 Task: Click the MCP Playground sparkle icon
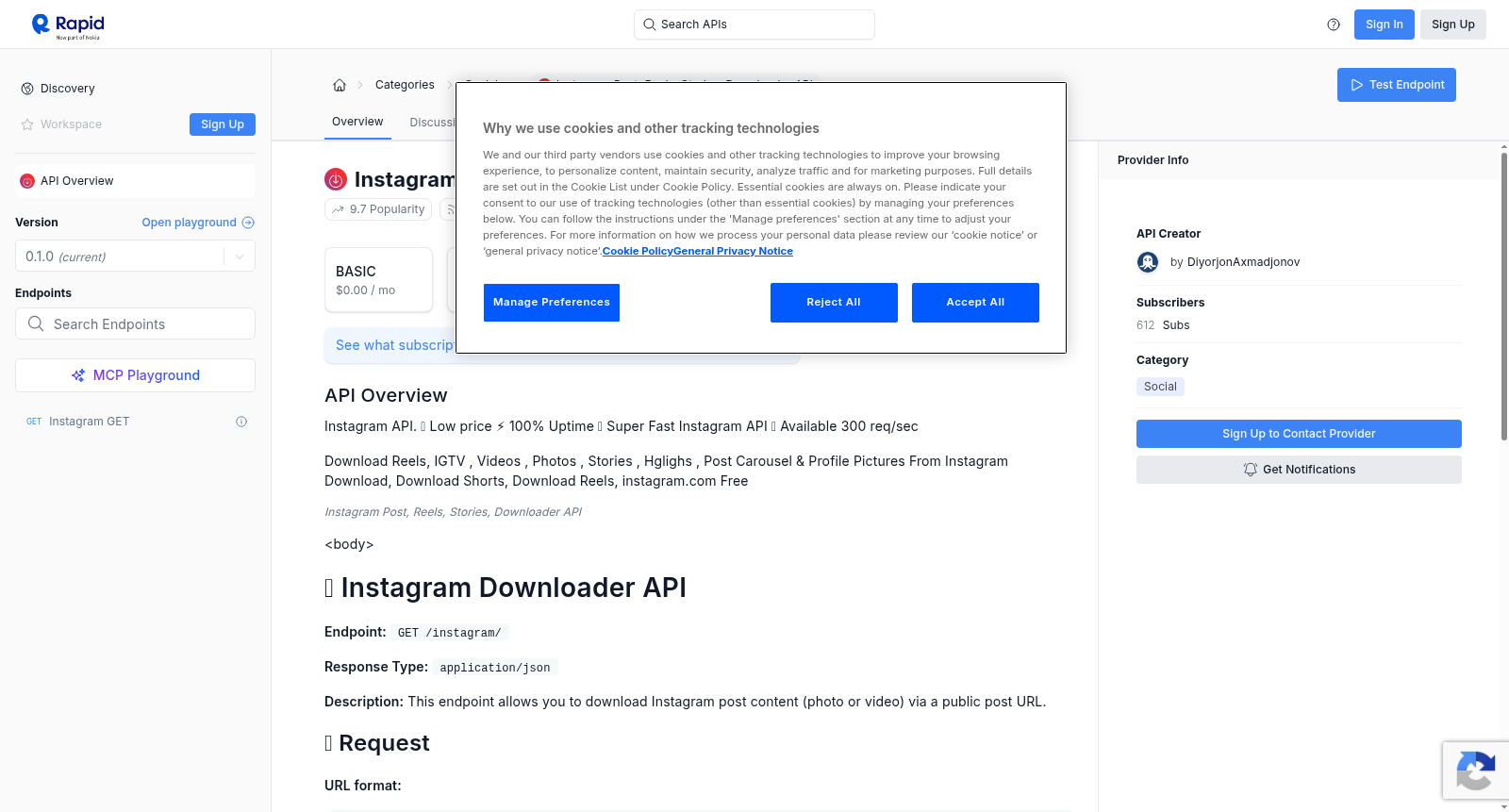[x=78, y=375]
